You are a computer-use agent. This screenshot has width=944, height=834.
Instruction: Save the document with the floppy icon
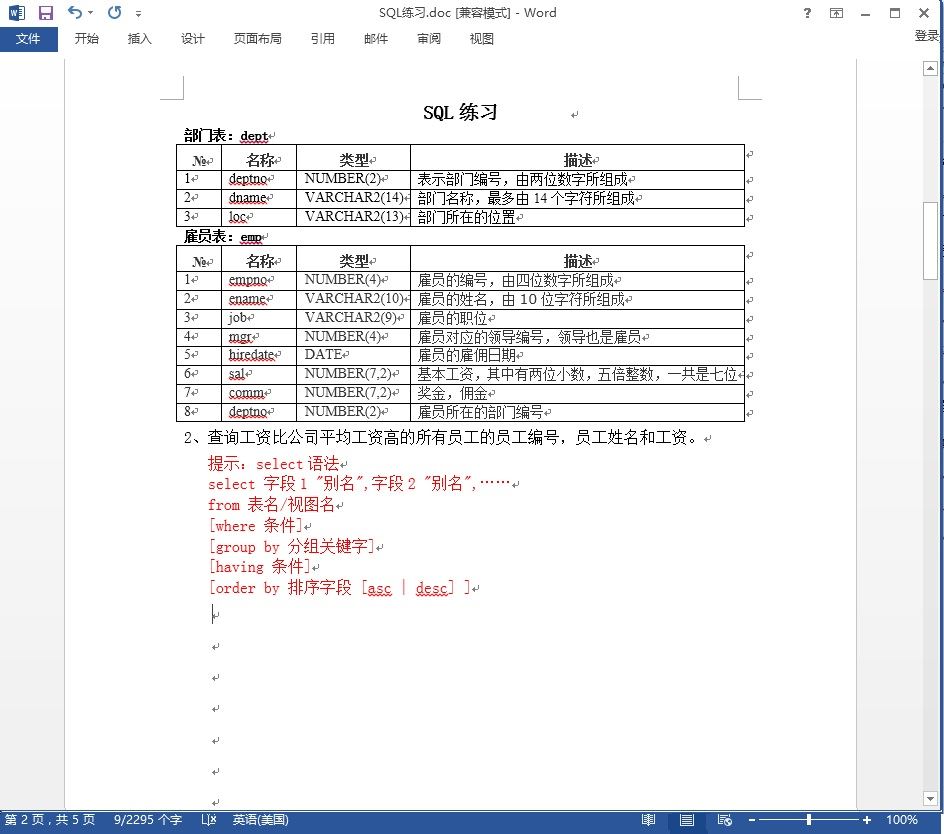[x=46, y=13]
